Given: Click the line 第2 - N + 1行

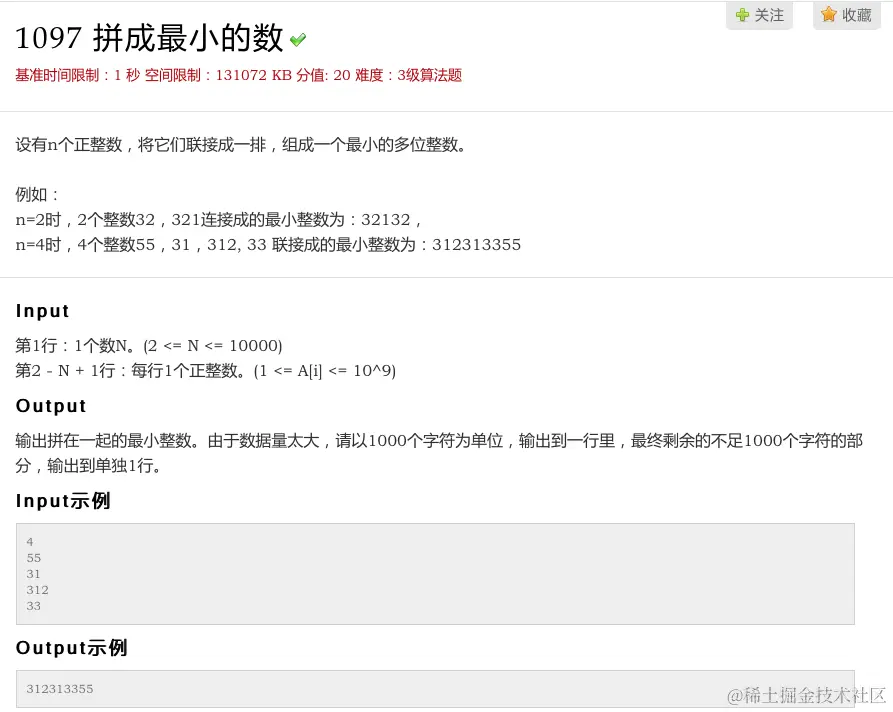Looking at the screenshot, I should (x=206, y=370).
